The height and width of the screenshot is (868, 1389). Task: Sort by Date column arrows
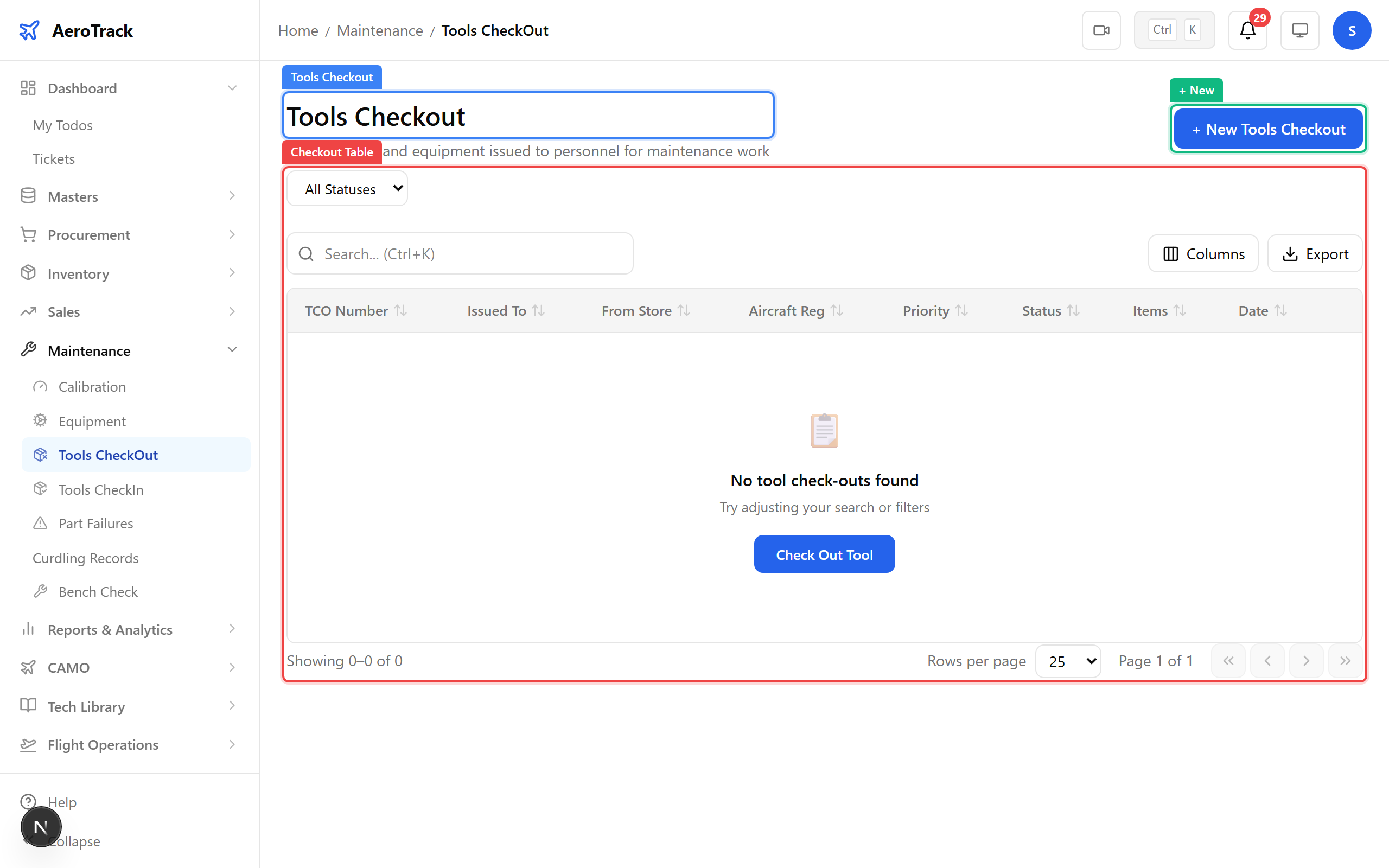coord(1280,310)
